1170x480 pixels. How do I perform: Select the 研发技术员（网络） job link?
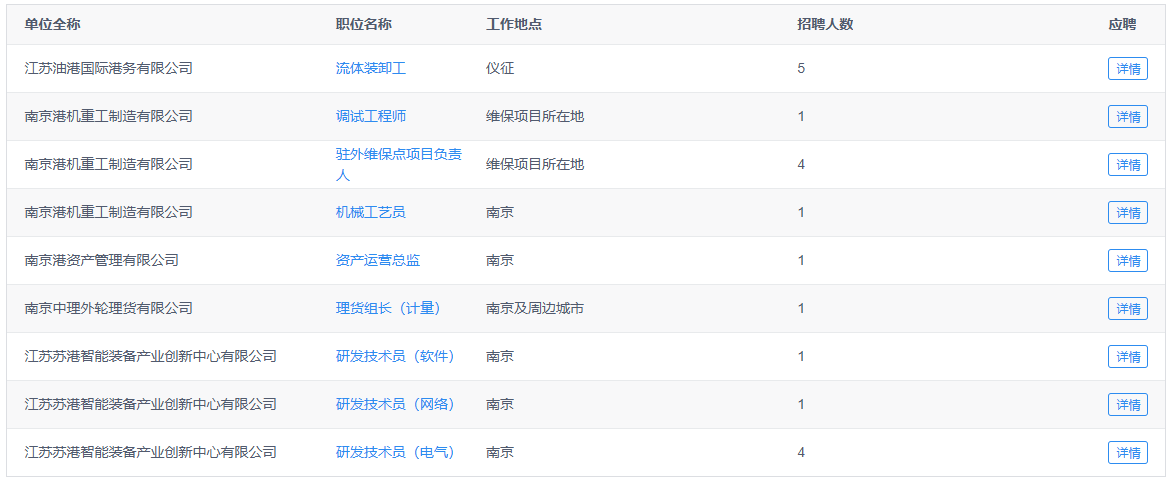[x=395, y=405]
